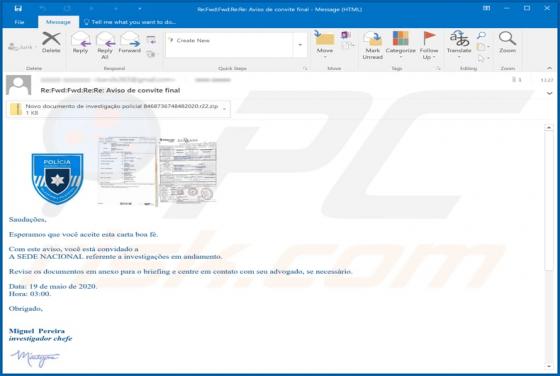Click the greeting Saudações
560x376 pixels.
tap(28, 220)
